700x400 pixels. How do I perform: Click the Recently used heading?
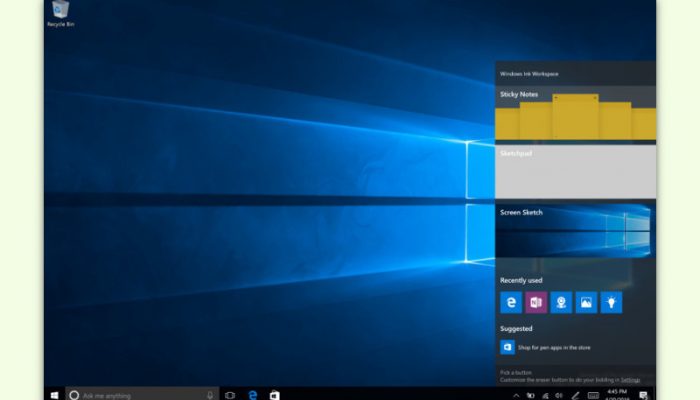[521, 280]
